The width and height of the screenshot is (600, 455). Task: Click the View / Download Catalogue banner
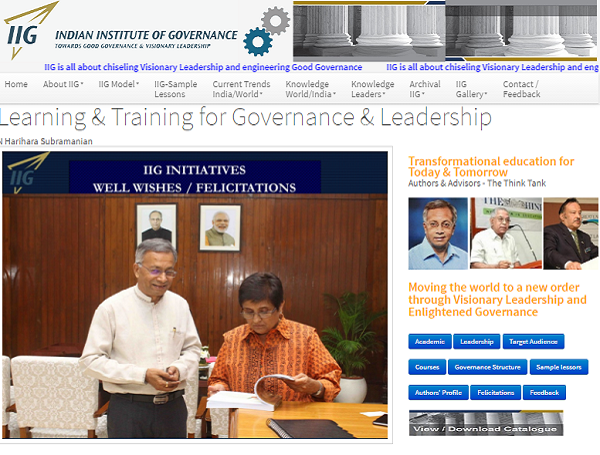pos(486,423)
